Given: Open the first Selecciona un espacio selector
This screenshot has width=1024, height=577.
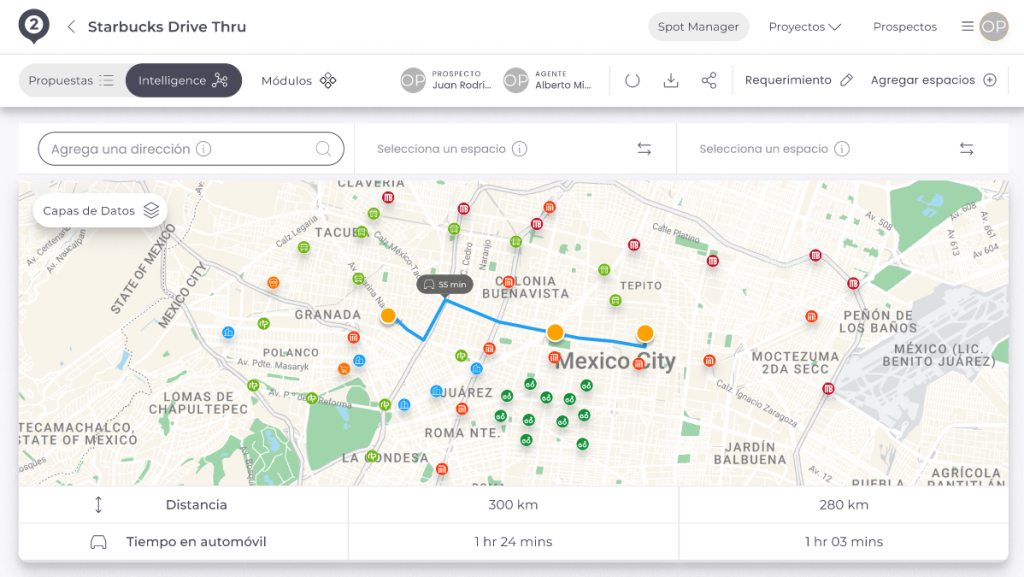Looking at the screenshot, I should pos(515,149).
